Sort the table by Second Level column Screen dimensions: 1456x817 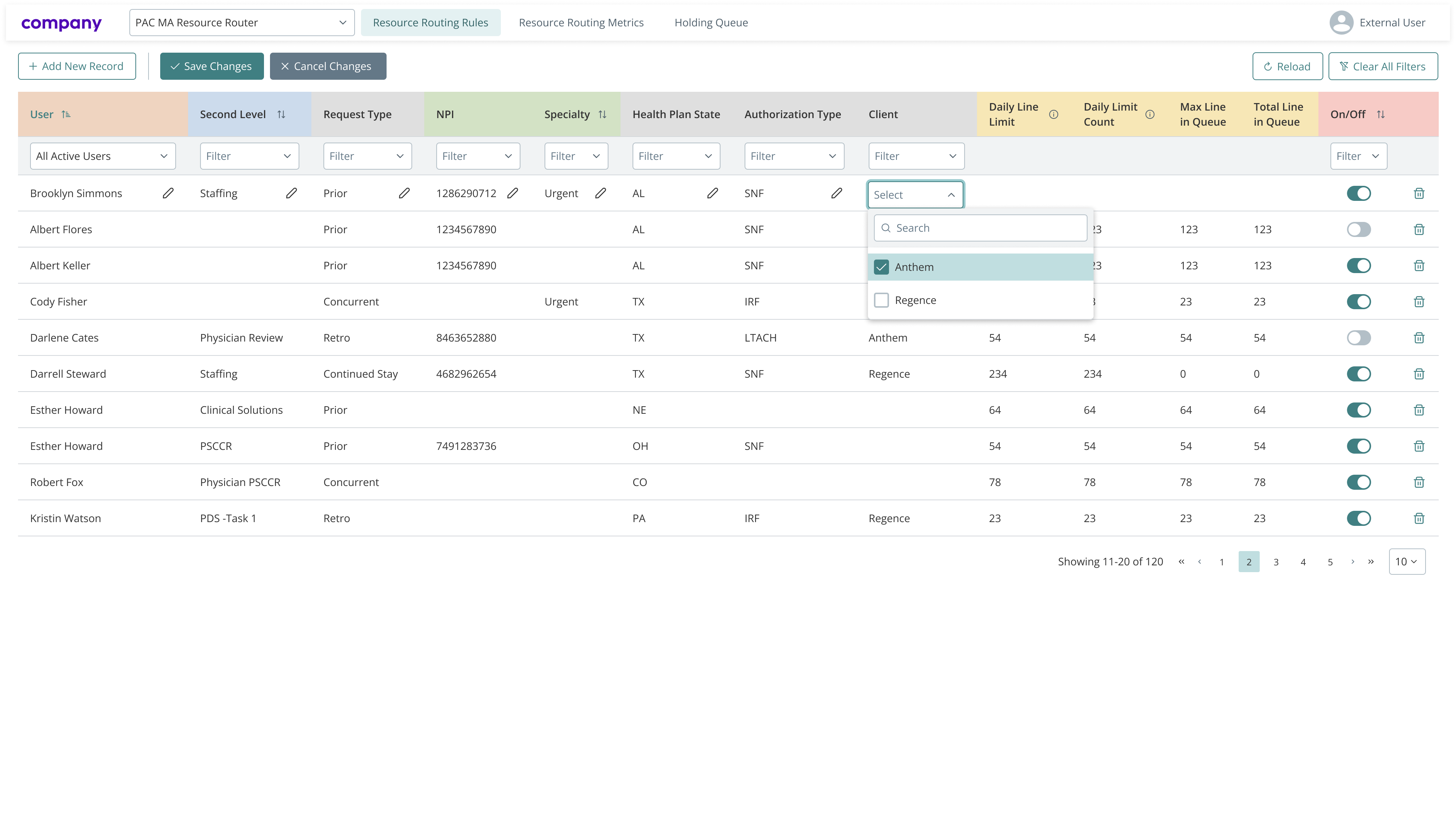282,114
